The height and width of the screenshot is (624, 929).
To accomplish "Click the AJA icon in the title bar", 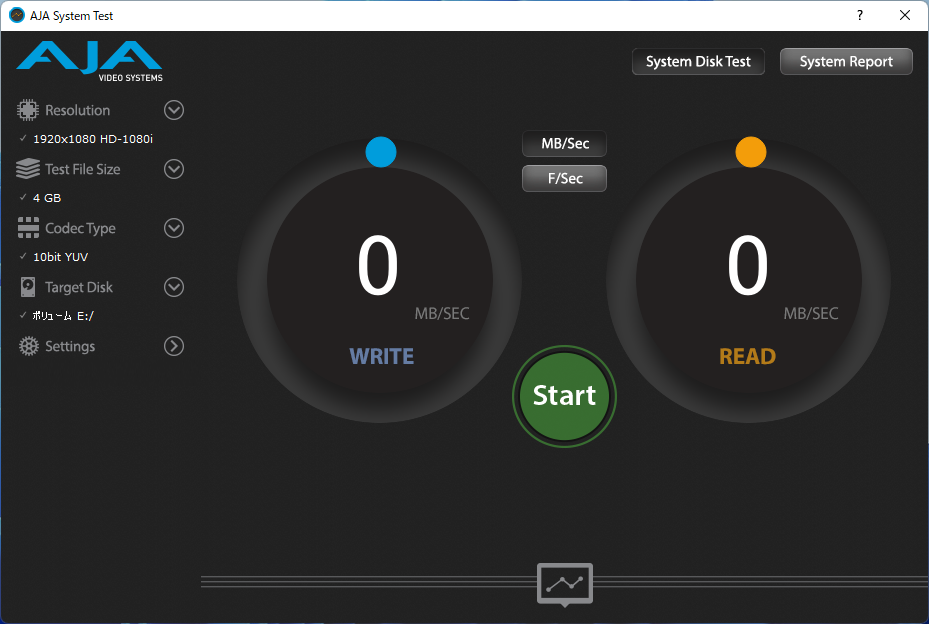I will click(x=15, y=15).
